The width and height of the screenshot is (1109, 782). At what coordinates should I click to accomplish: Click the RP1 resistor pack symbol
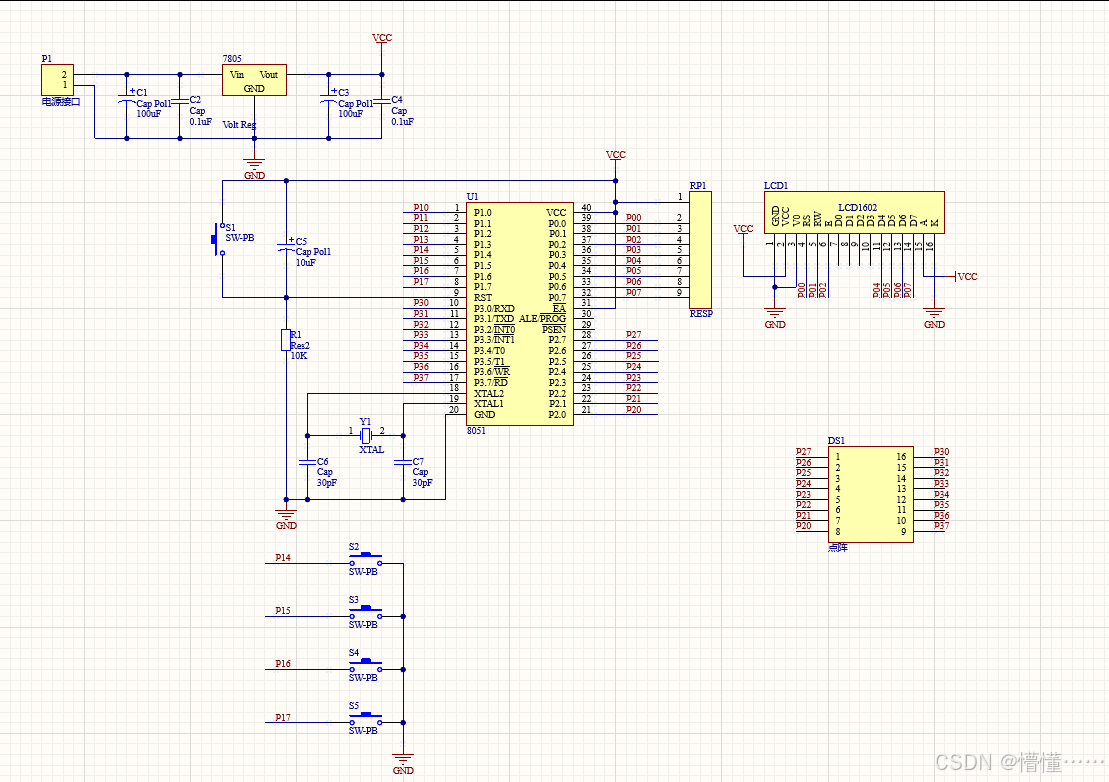pyautogui.click(x=700, y=250)
